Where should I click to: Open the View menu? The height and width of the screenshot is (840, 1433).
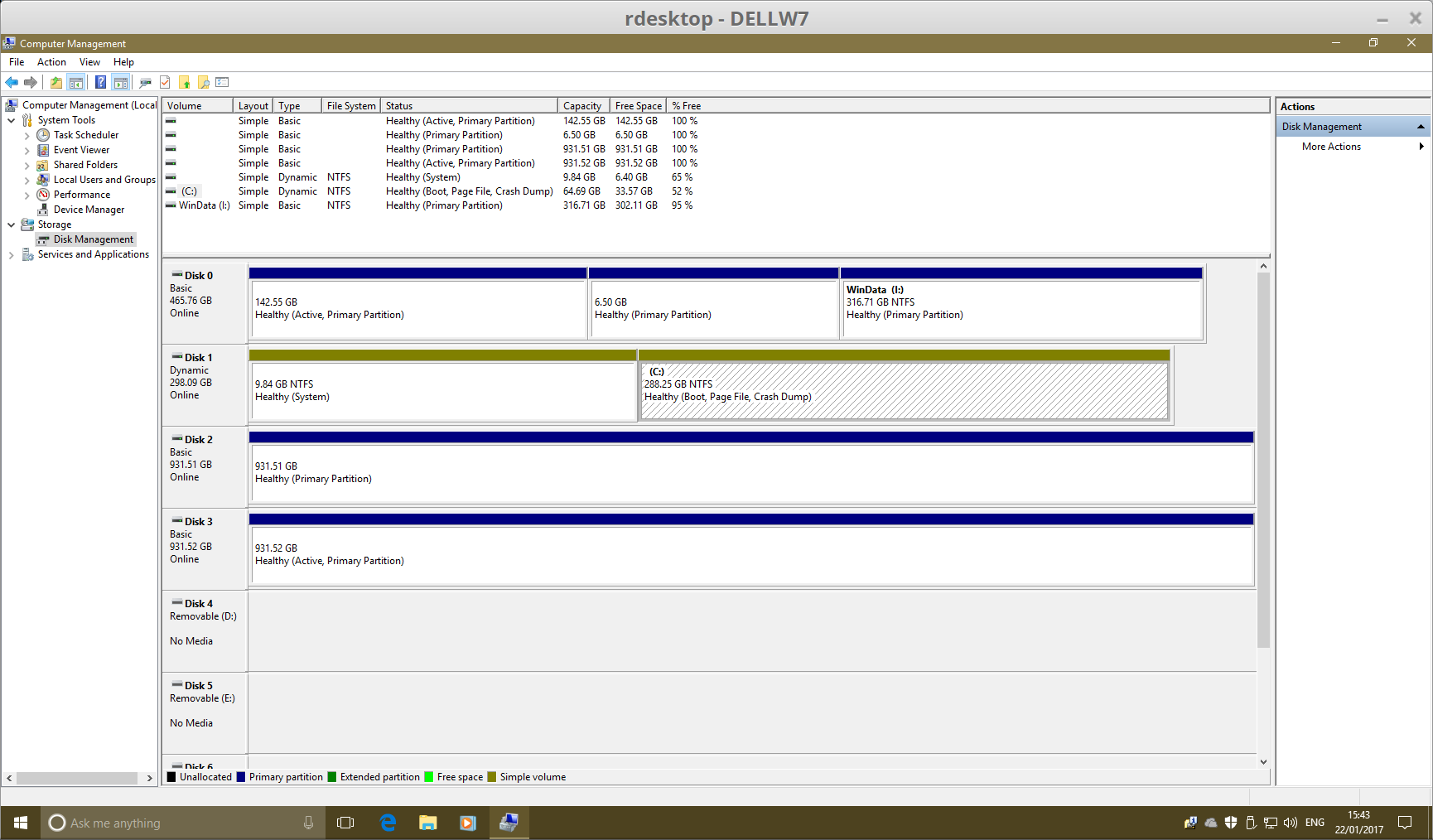[89, 62]
